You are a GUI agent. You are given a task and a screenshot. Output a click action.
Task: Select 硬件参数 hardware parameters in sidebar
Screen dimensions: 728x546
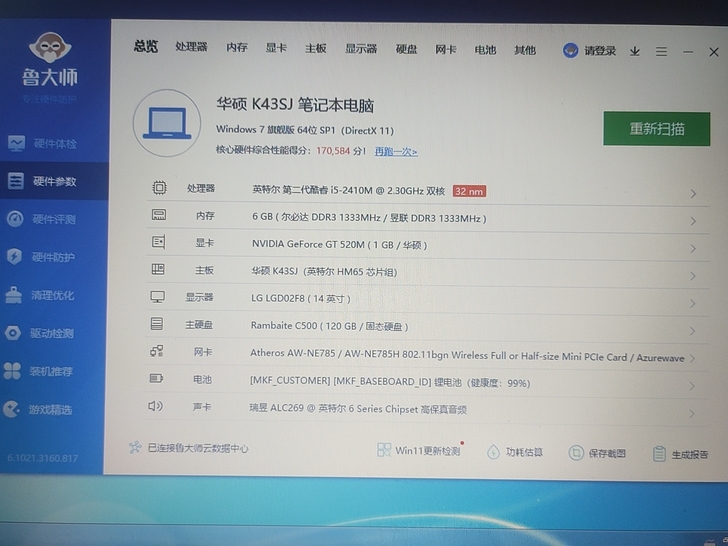tap(54, 181)
